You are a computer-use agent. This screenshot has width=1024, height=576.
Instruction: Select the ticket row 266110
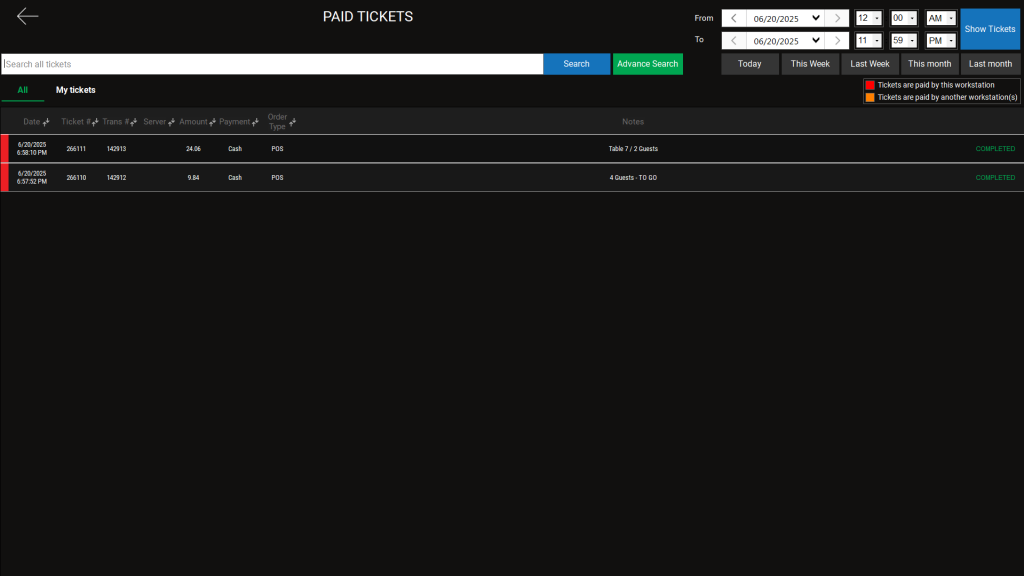pos(512,178)
